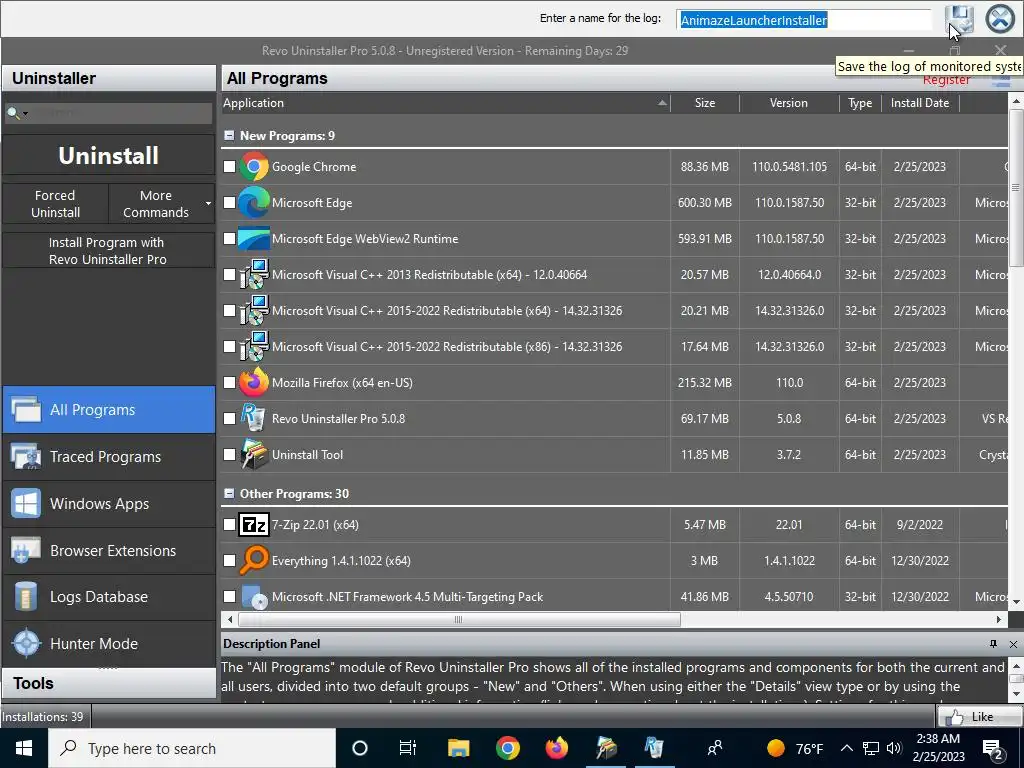Activate Hunter Mode

[108, 643]
